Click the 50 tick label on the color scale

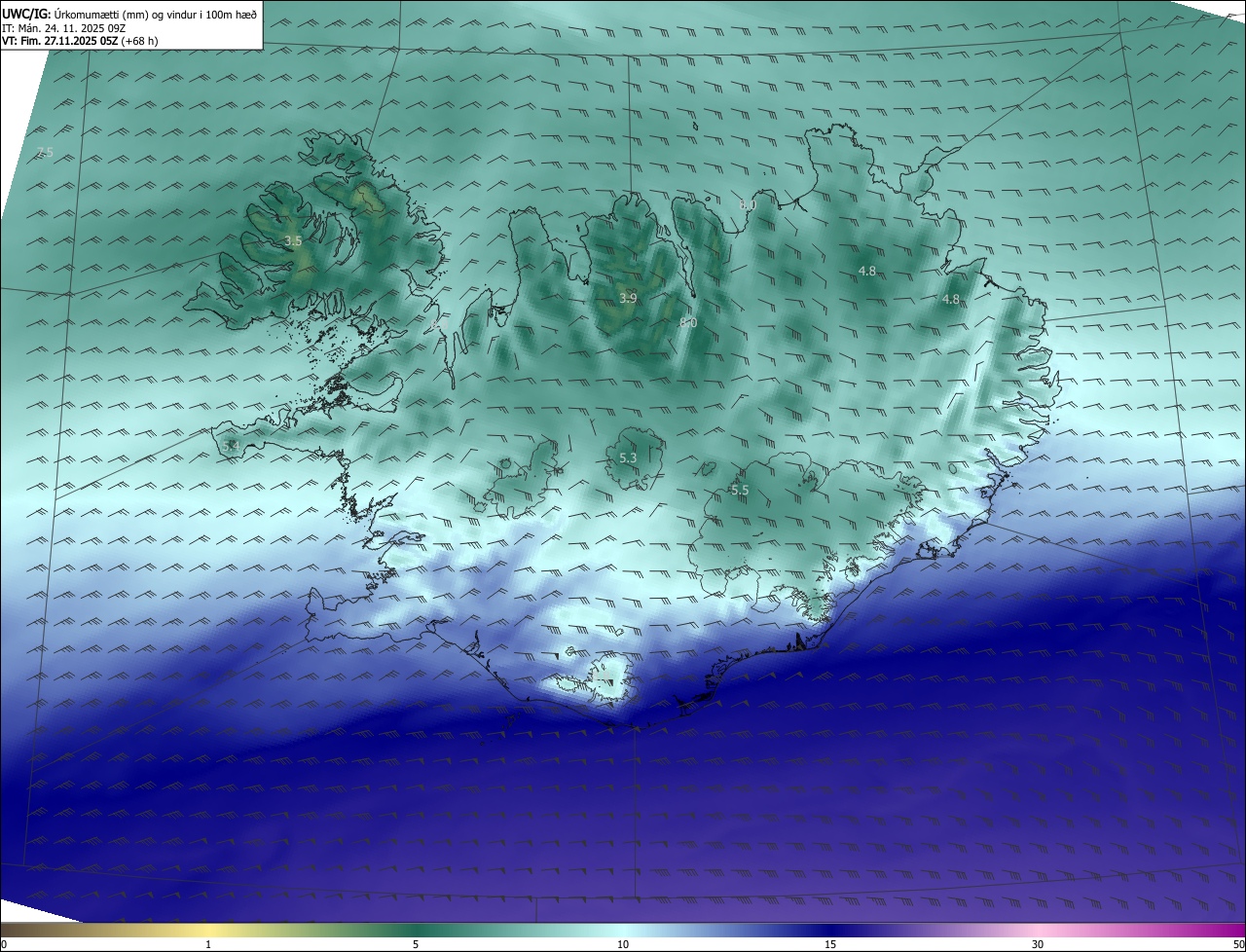[1238, 944]
